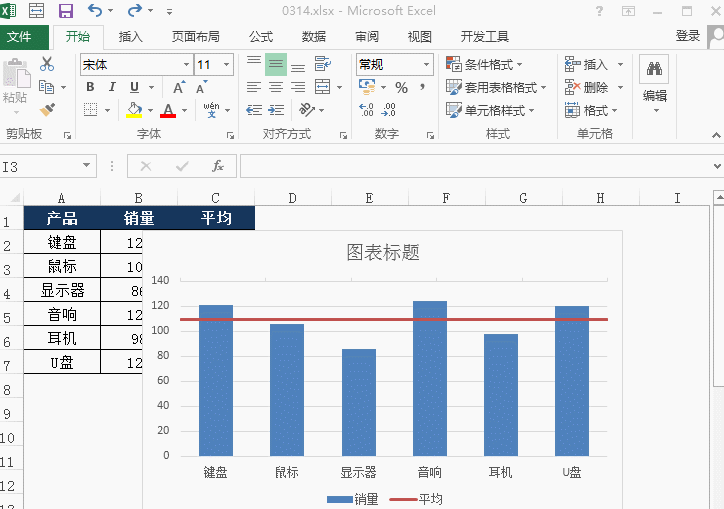Switch to the 页面布局 tab

(196, 36)
